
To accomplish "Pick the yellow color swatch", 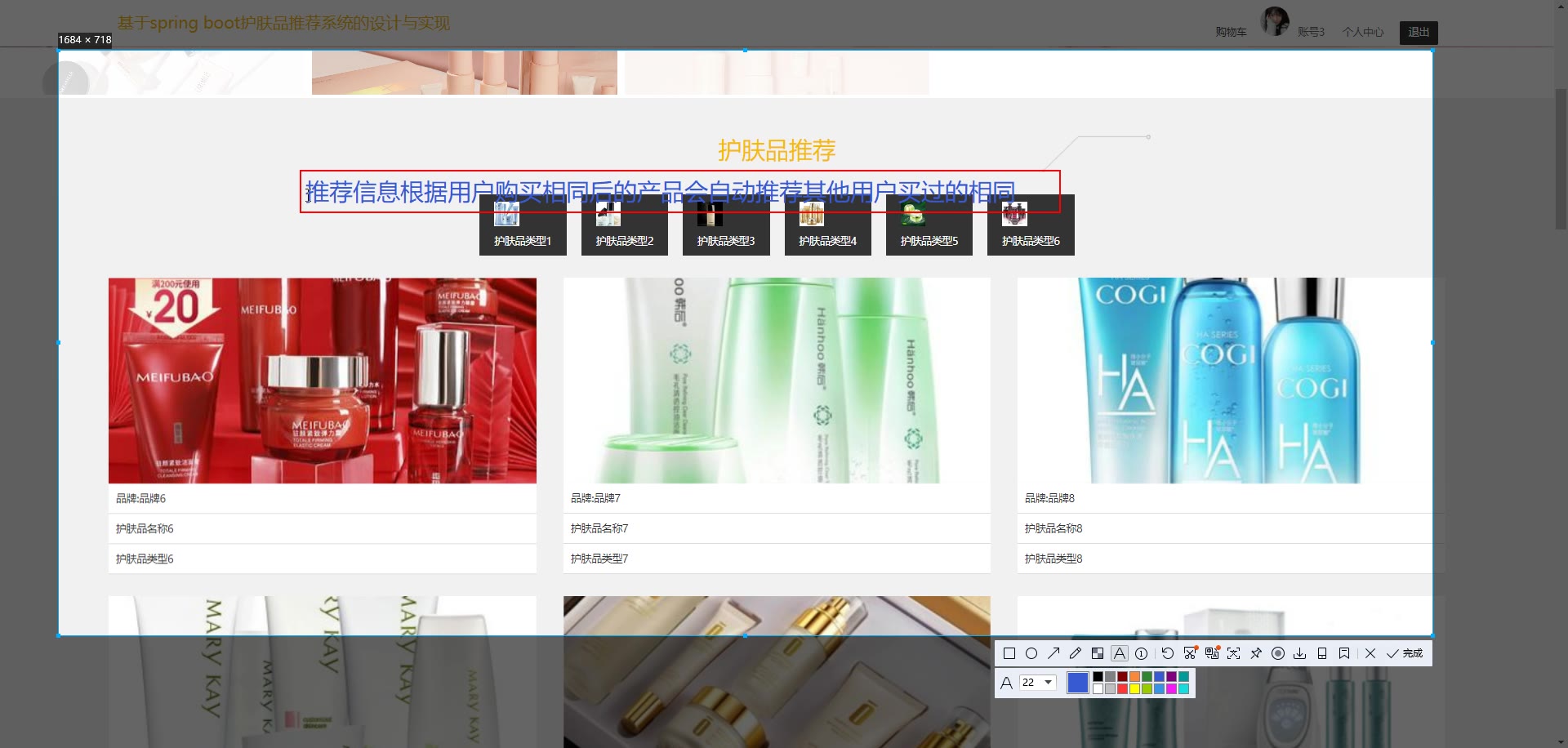I will pyautogui.click(x=1134, y=688).
